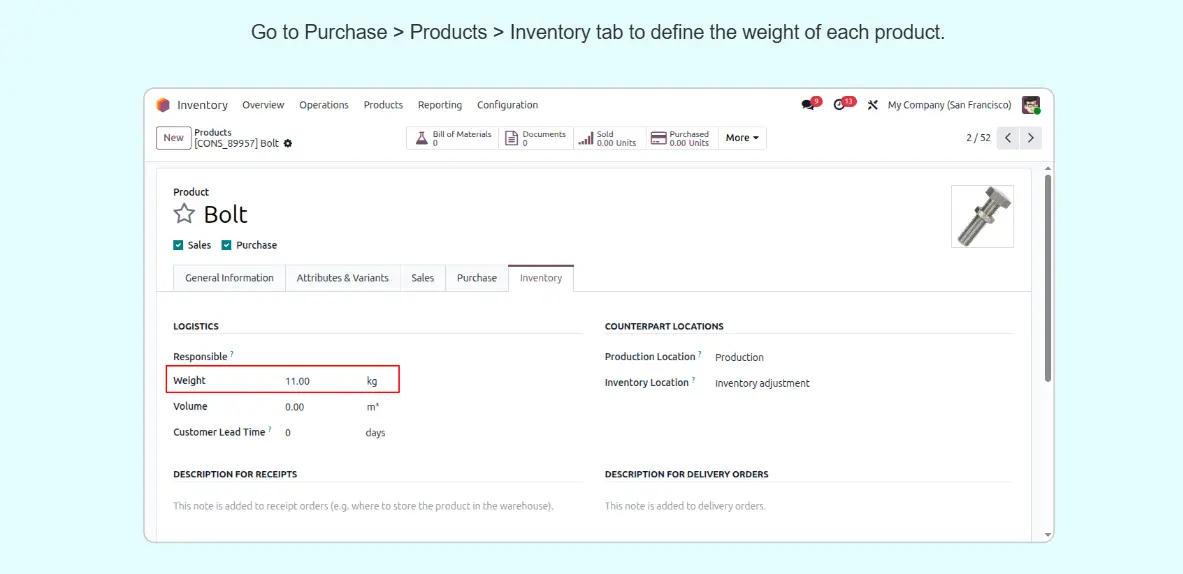The height and width of the screenshot is (574, 1183).
Task: Click the debug tools wrench icon
Action: point(872,105)
